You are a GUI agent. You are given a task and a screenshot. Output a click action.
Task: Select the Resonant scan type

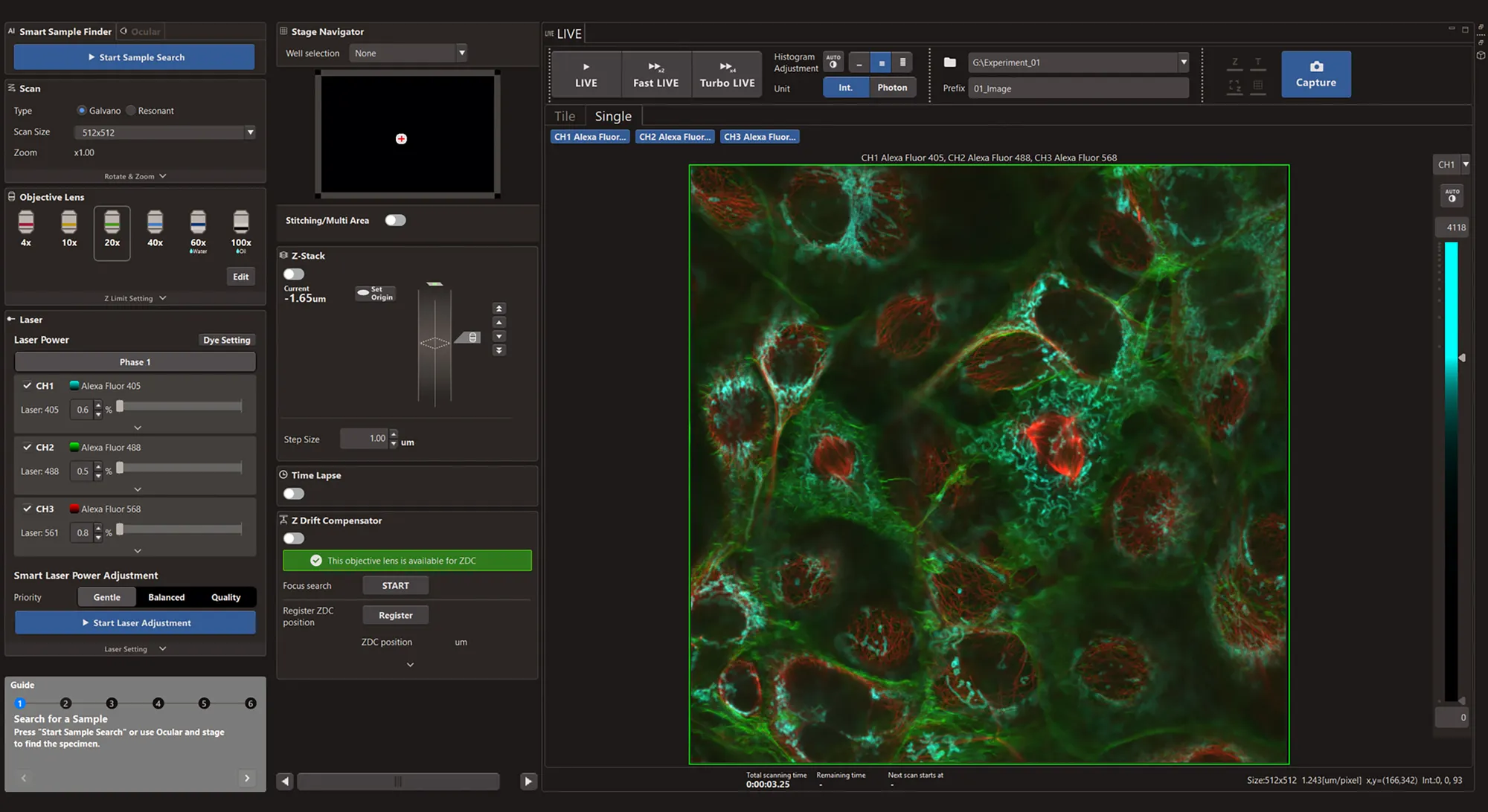(132, 111)
